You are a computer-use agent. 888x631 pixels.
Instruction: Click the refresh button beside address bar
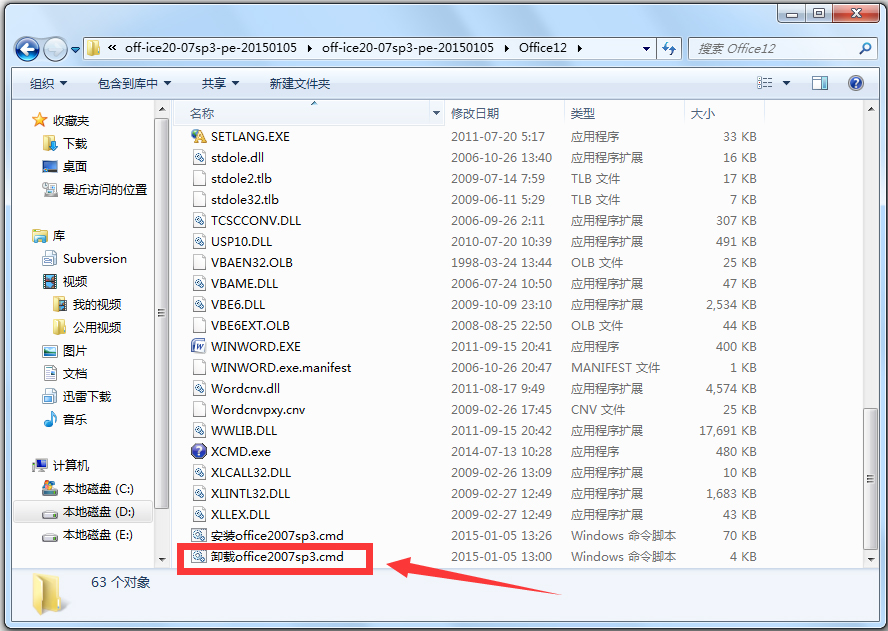[x=669, y=49]
